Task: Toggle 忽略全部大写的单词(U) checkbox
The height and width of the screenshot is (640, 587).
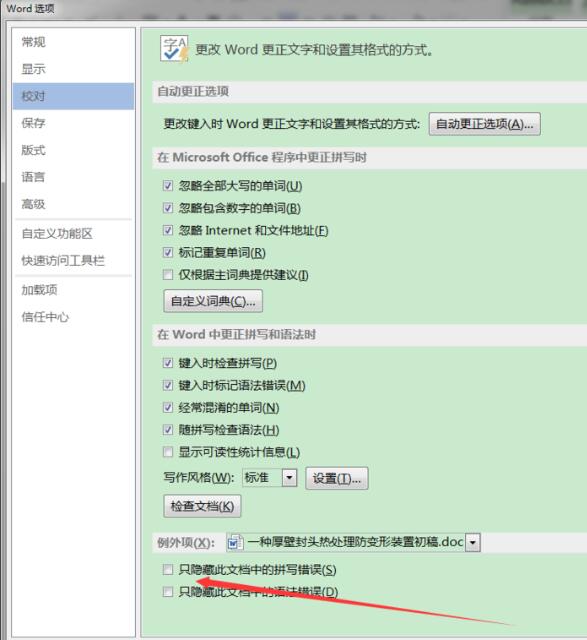Action: (x=168, y=186)
